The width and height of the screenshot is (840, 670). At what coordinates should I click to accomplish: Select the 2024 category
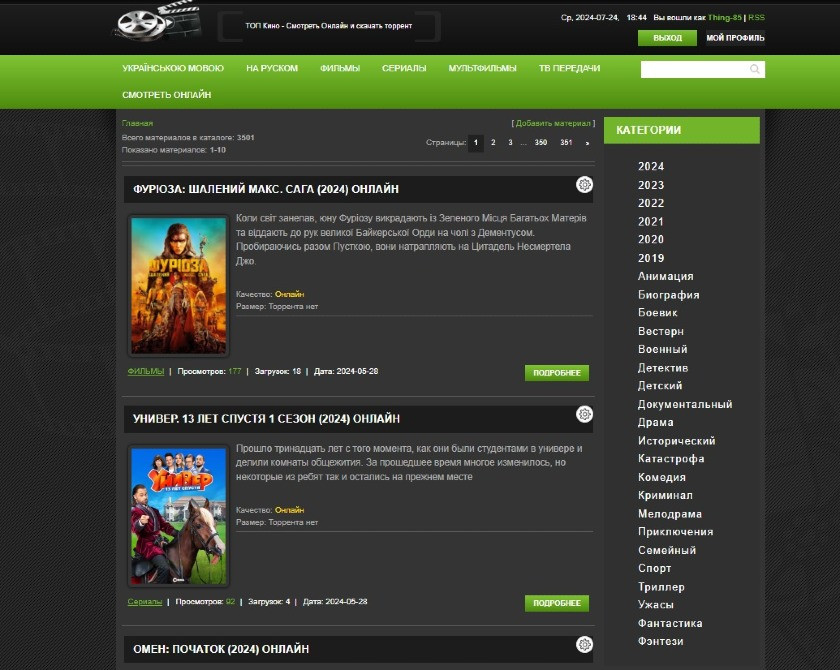point(651,167)
